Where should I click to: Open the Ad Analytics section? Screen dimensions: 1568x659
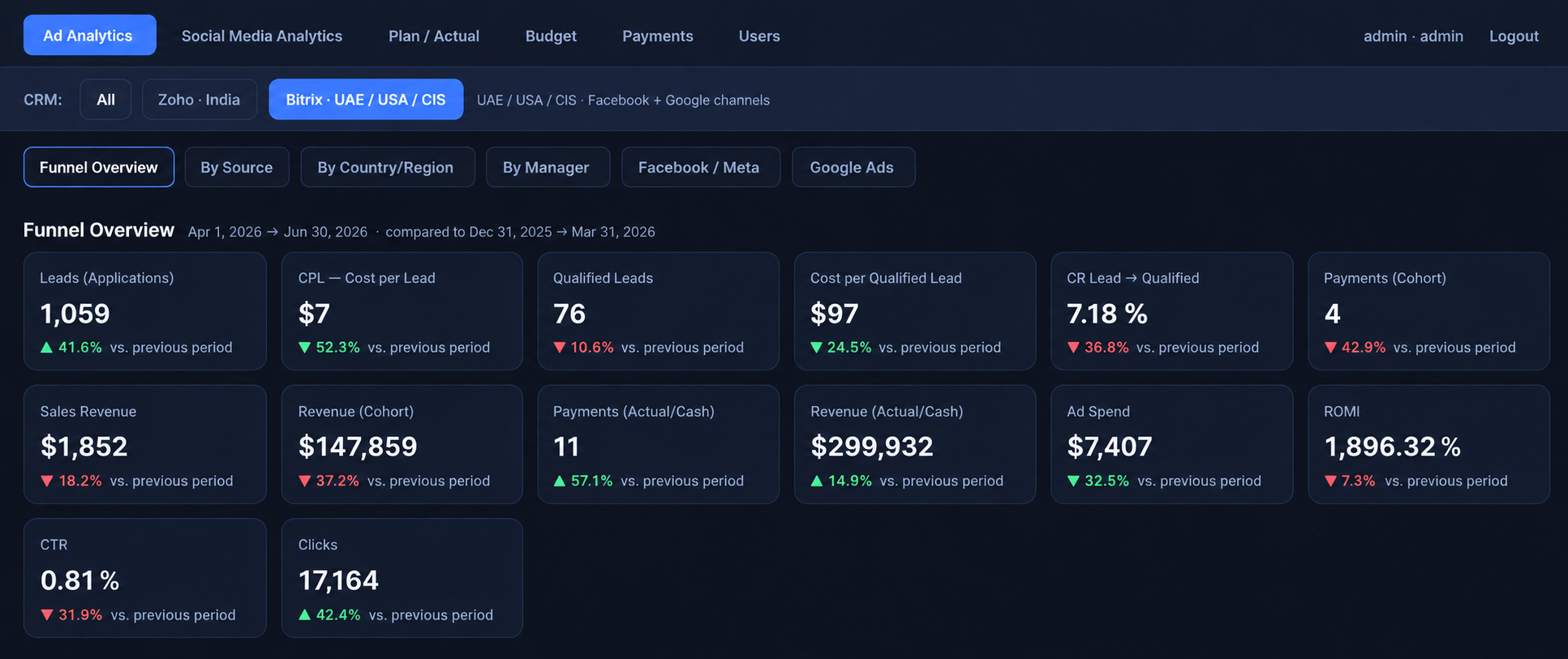89,35
